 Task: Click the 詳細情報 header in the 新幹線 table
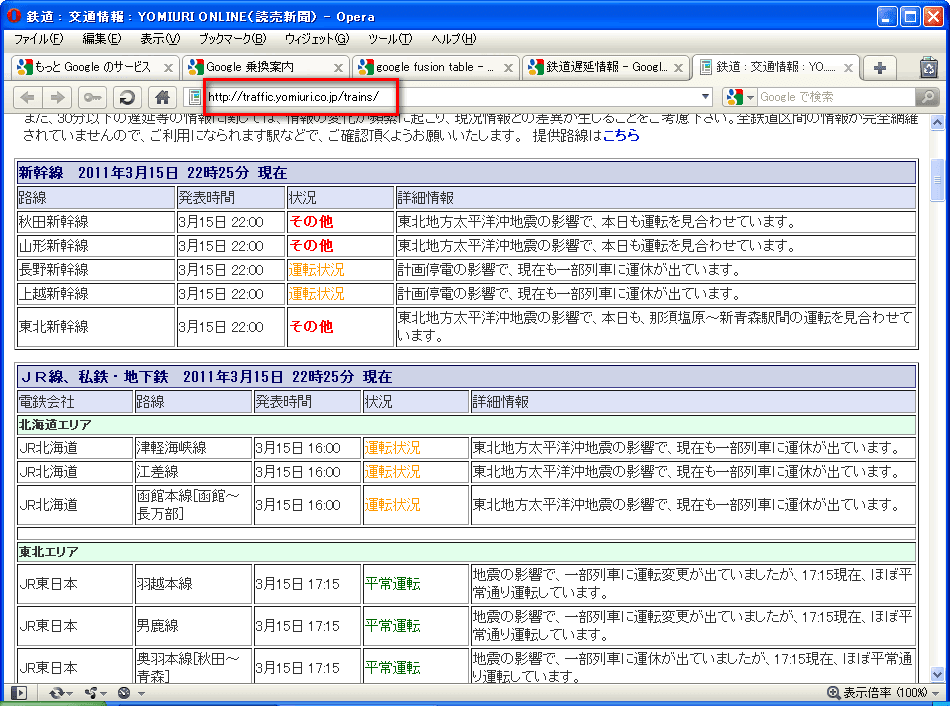pyautogui.click(x=656, y=198)
